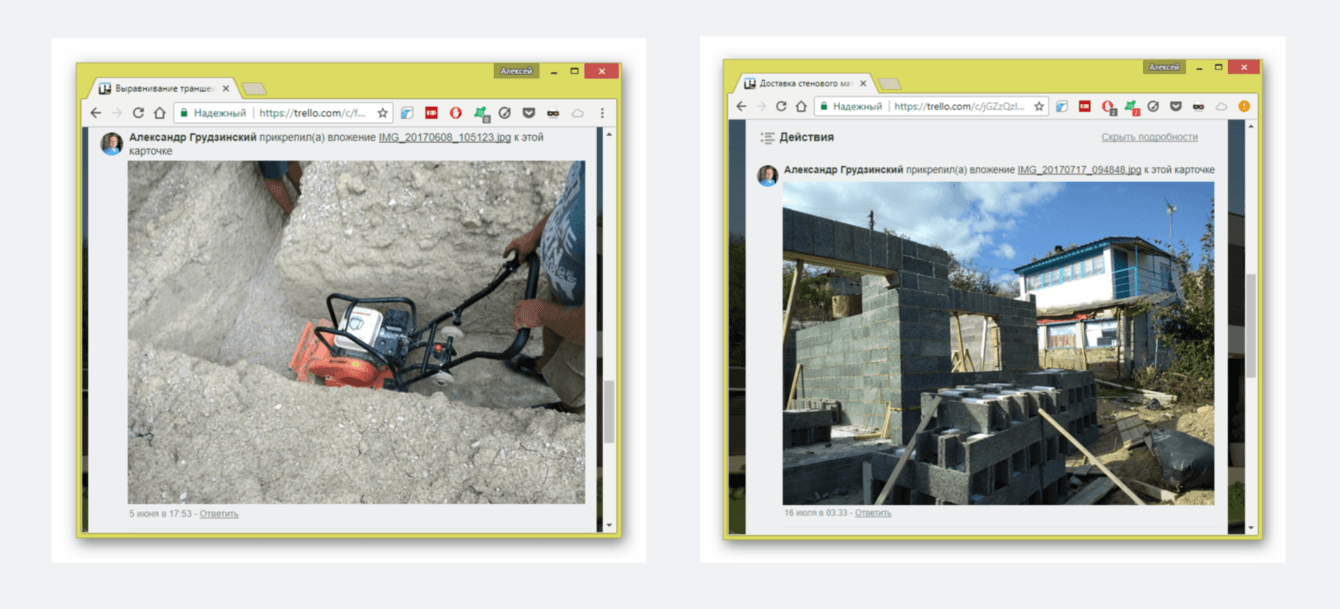Viewport: 1340px width, 609px height.
Task: Open a new tab in the left window
Action: point(254,90)
